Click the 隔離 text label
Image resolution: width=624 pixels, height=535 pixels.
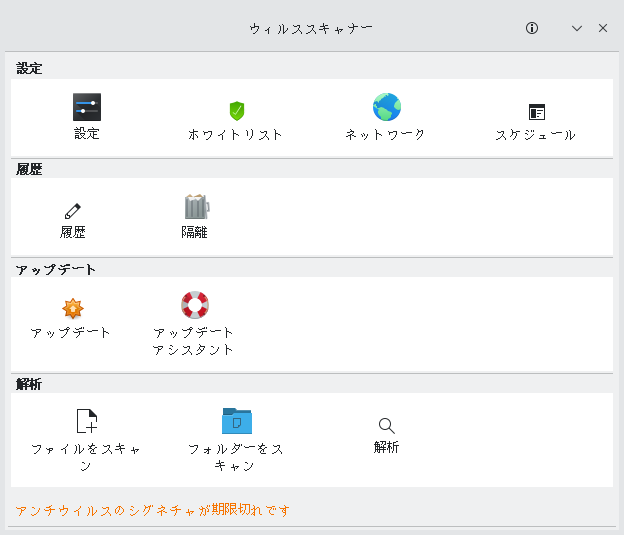pyautogui.click(x=194, y=232)
